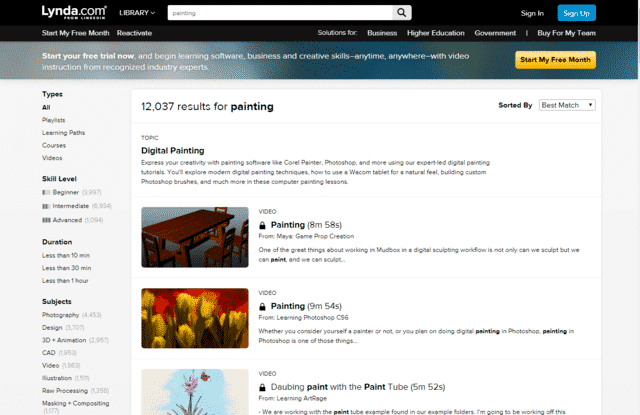This screenshot has height=415, width=640.
Task: Click the Lynda.com logo
Action: coord(74,12)
